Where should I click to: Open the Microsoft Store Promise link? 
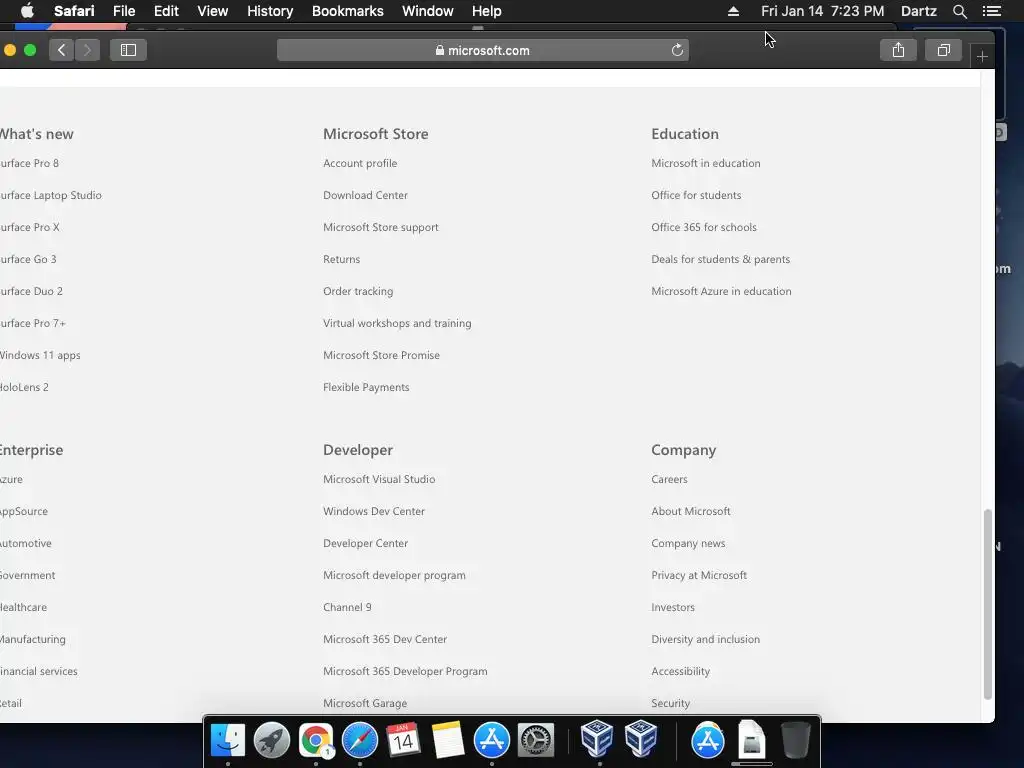[x=381, y=355]
